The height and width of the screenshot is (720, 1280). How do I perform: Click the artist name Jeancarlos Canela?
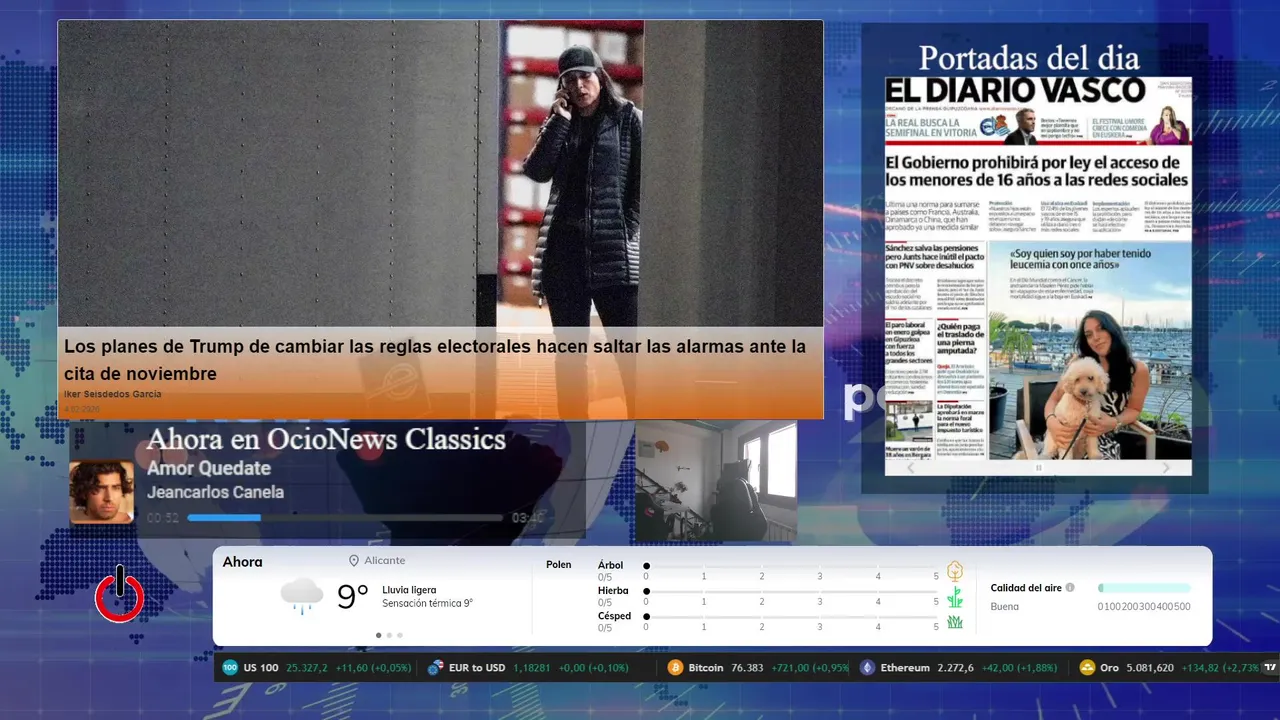215,492
